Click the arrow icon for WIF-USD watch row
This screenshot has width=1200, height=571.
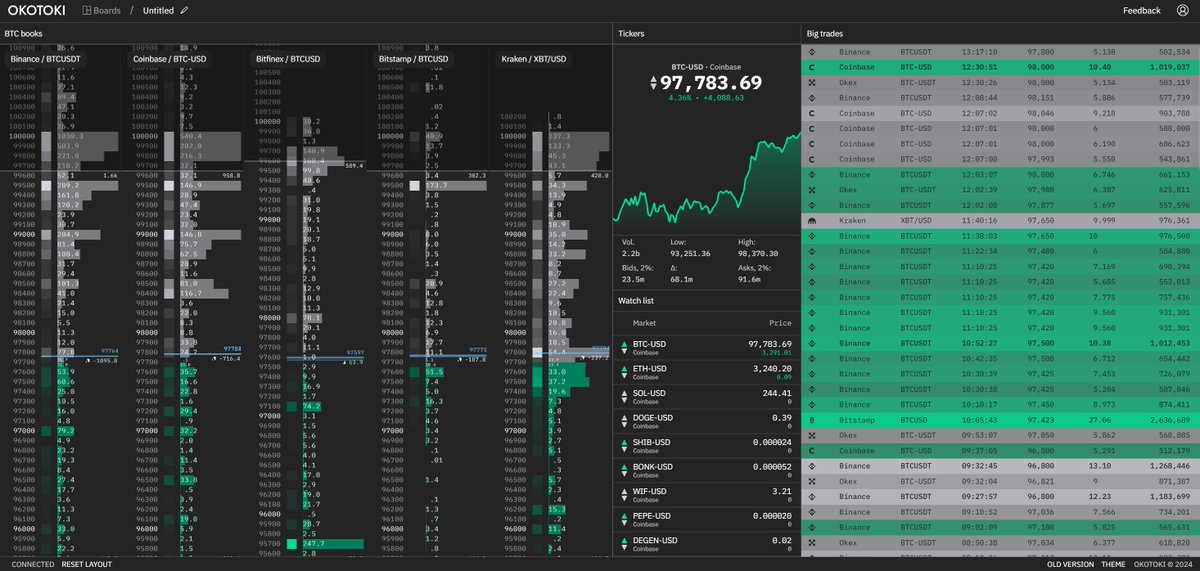(624, 495)
